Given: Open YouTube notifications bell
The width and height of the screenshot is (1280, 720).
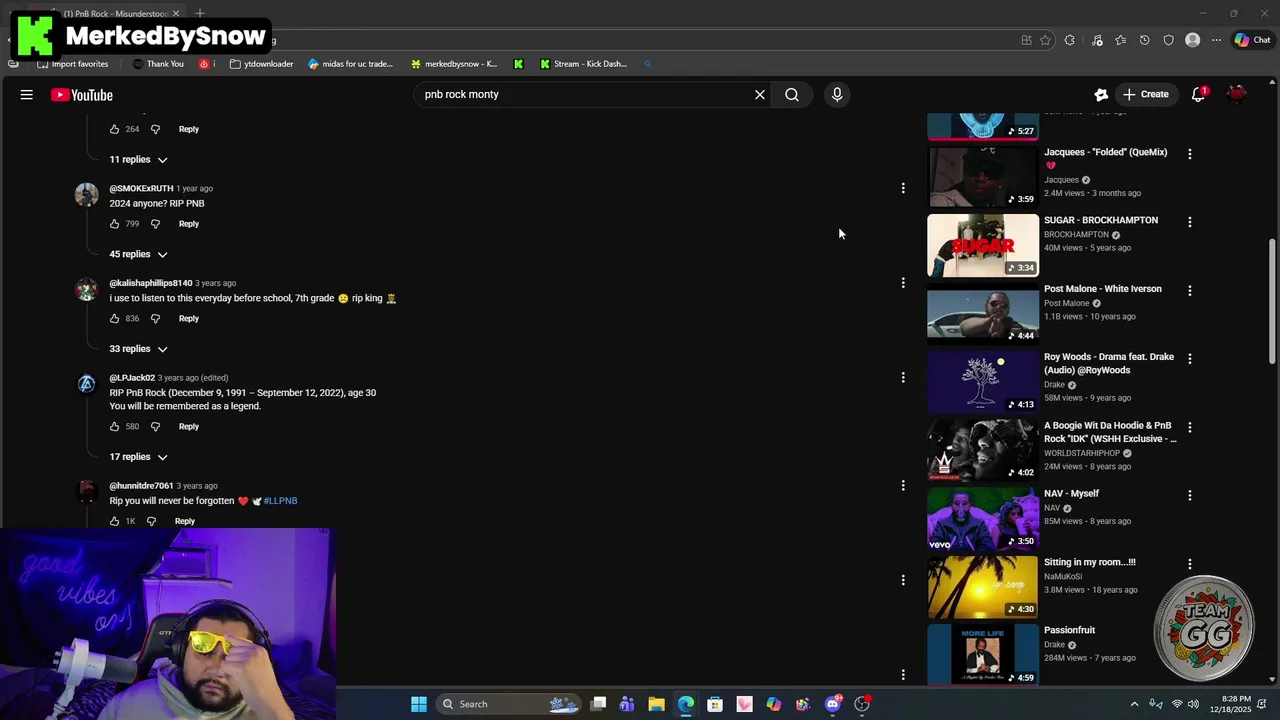Looking at the screenshot, I should (1198, 95).
